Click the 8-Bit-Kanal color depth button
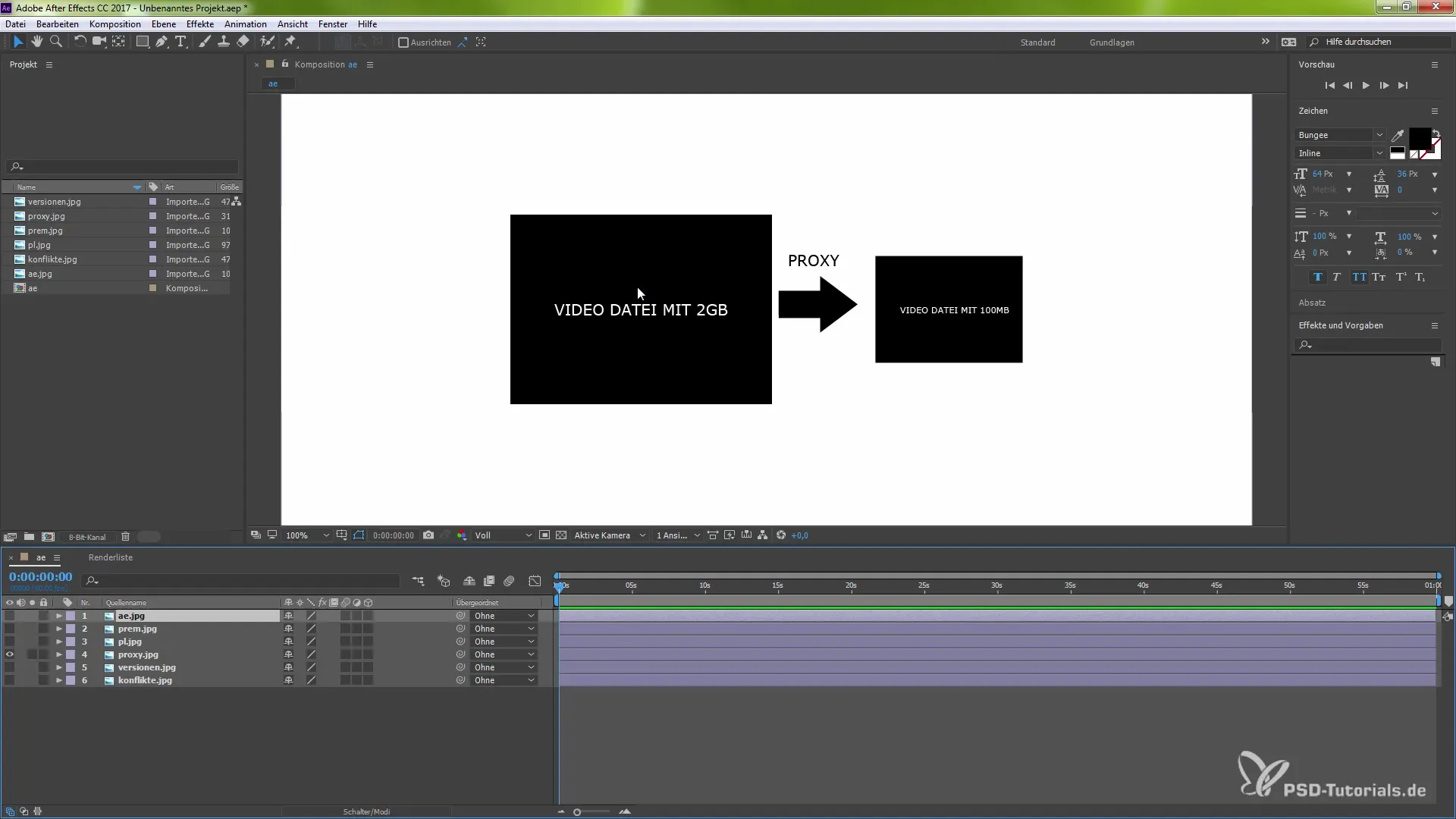This screenshot has height=819, width=1456. [87, 537]
